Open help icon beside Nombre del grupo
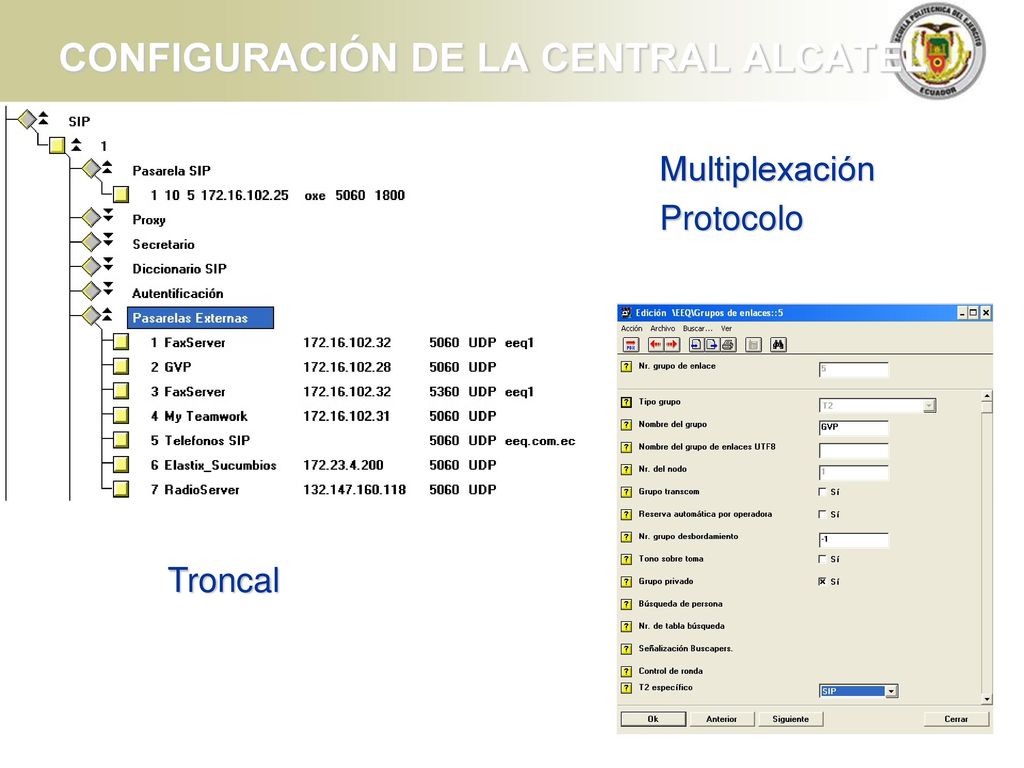The height and width of the screenshot is (768, 1024). click(x=626, y=424)
